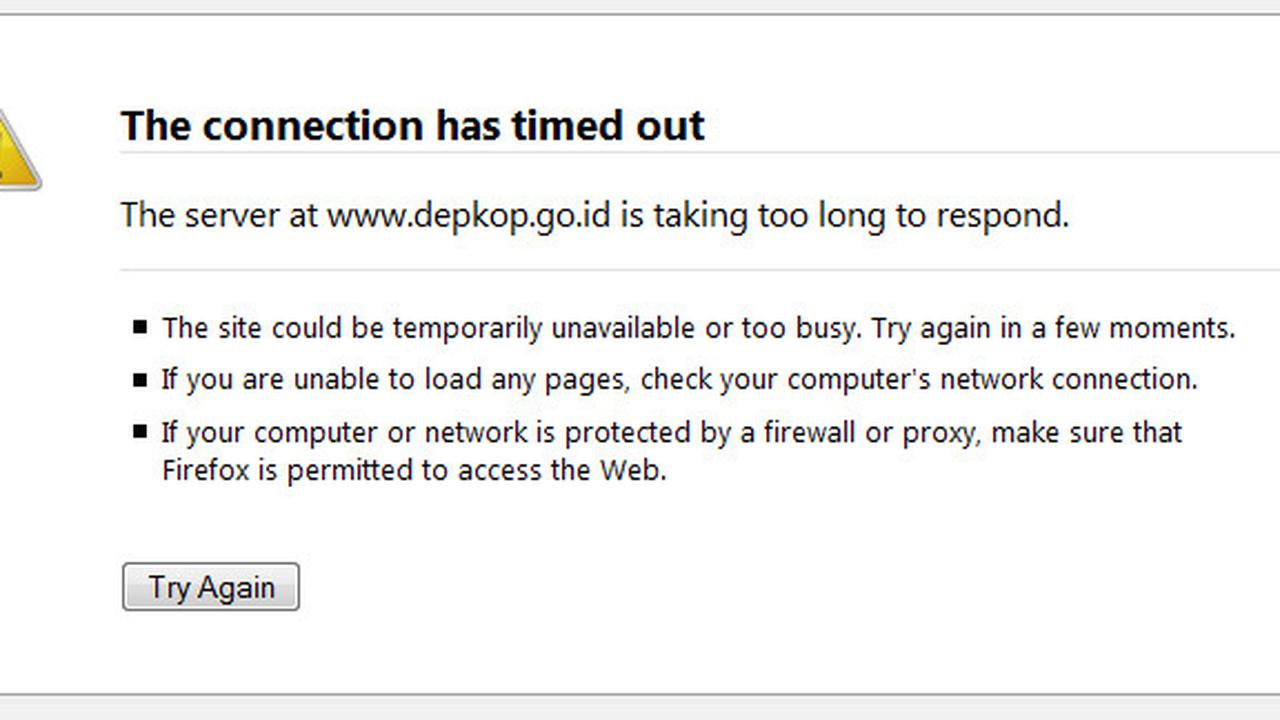Click the first bullet square marker
Screen dimensions: 1280x720
click(139, 327)
